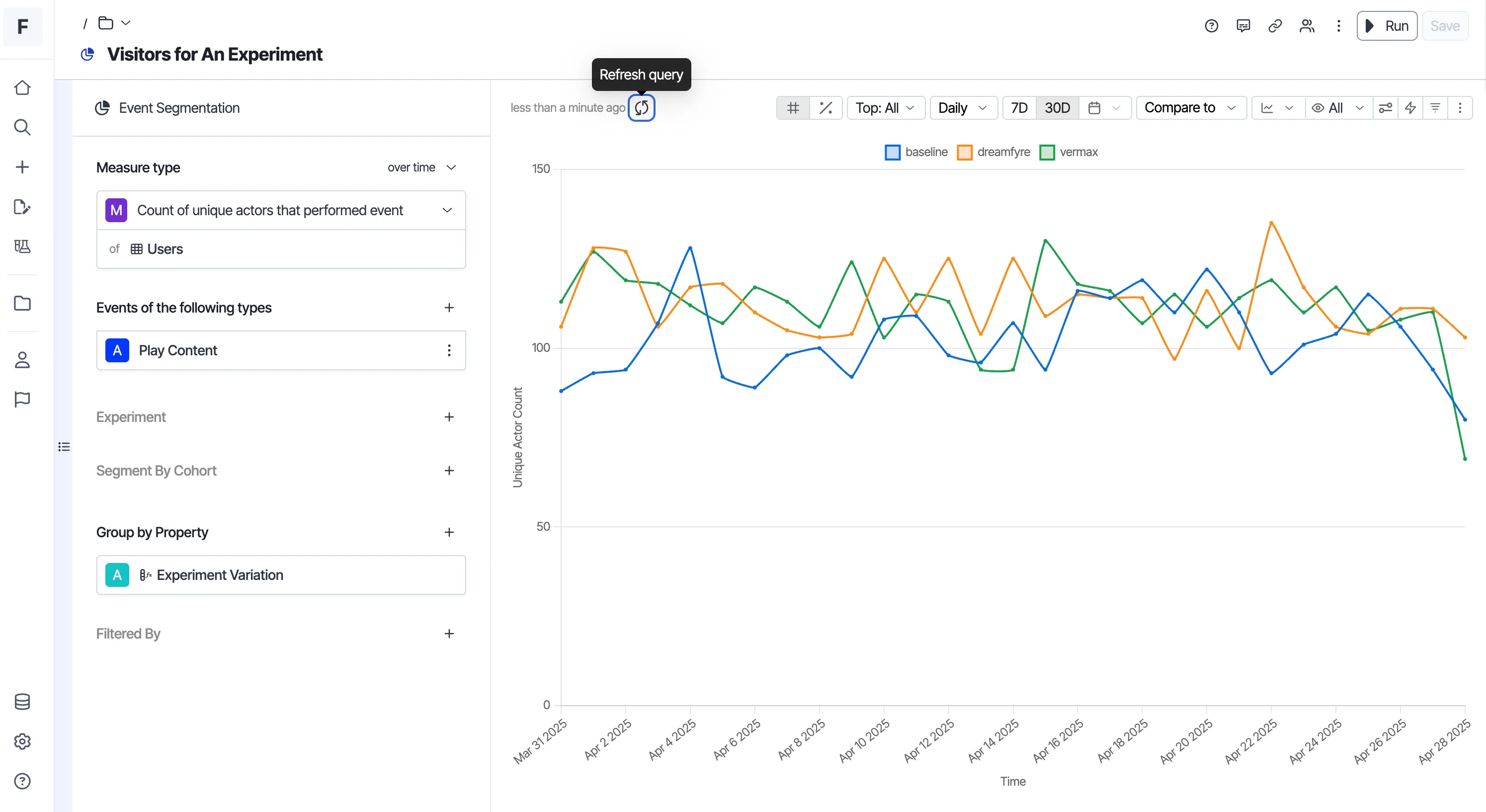Open the Daily granularity dropdown

point(963,108)
